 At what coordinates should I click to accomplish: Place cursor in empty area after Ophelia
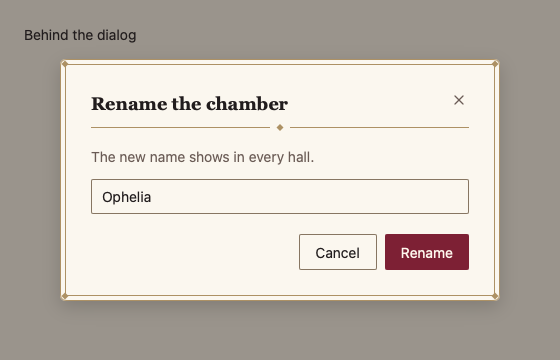[307, 196]
